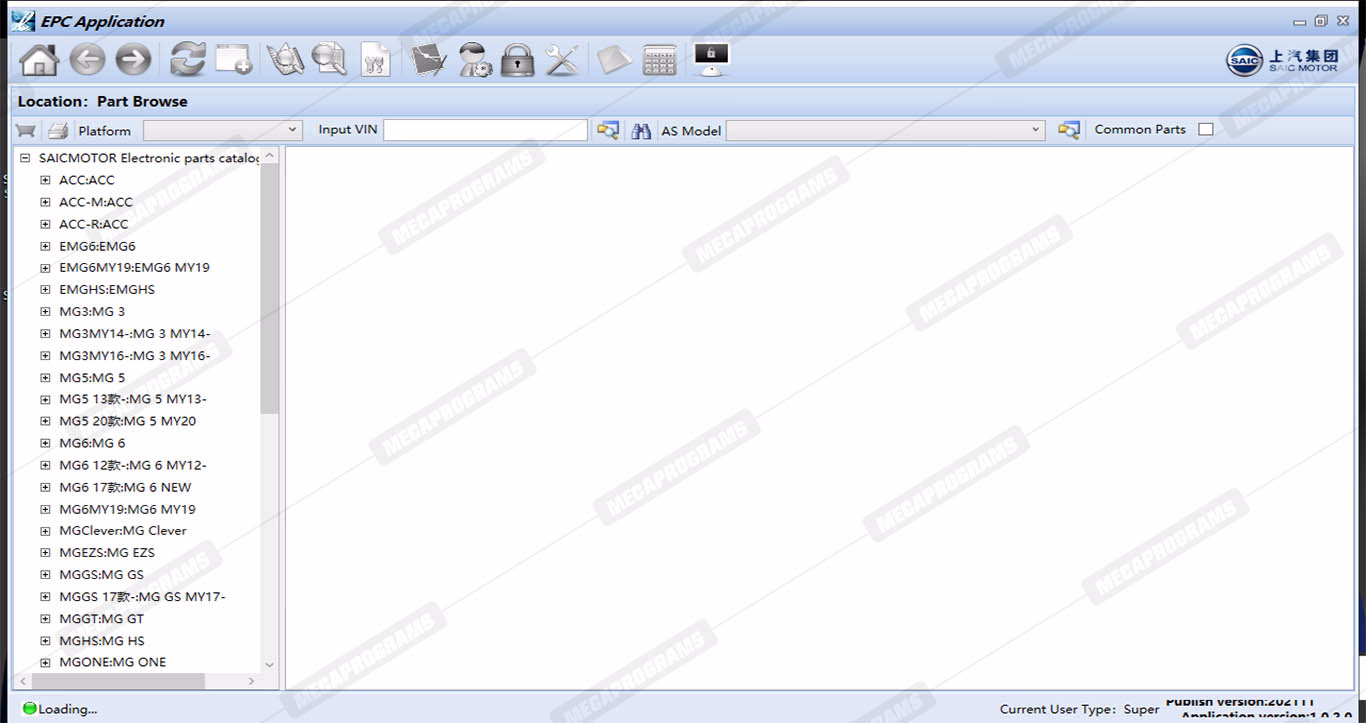Expand the EMG6:EMG6 tree node
The image size is (1366, 723).
click(x=45, y=246)
